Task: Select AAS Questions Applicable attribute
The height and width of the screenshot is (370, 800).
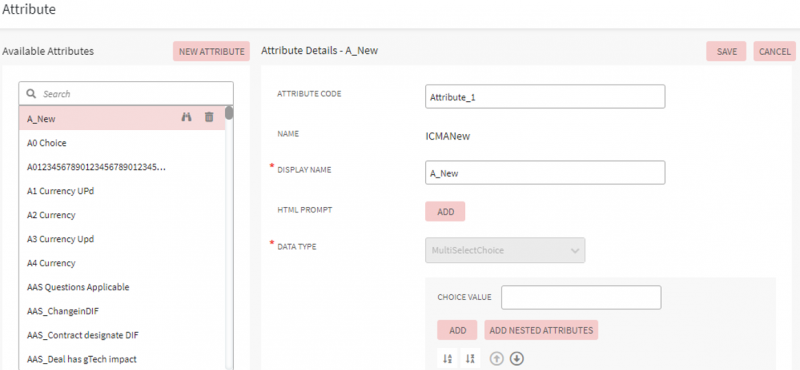Action: pos(122,287)
